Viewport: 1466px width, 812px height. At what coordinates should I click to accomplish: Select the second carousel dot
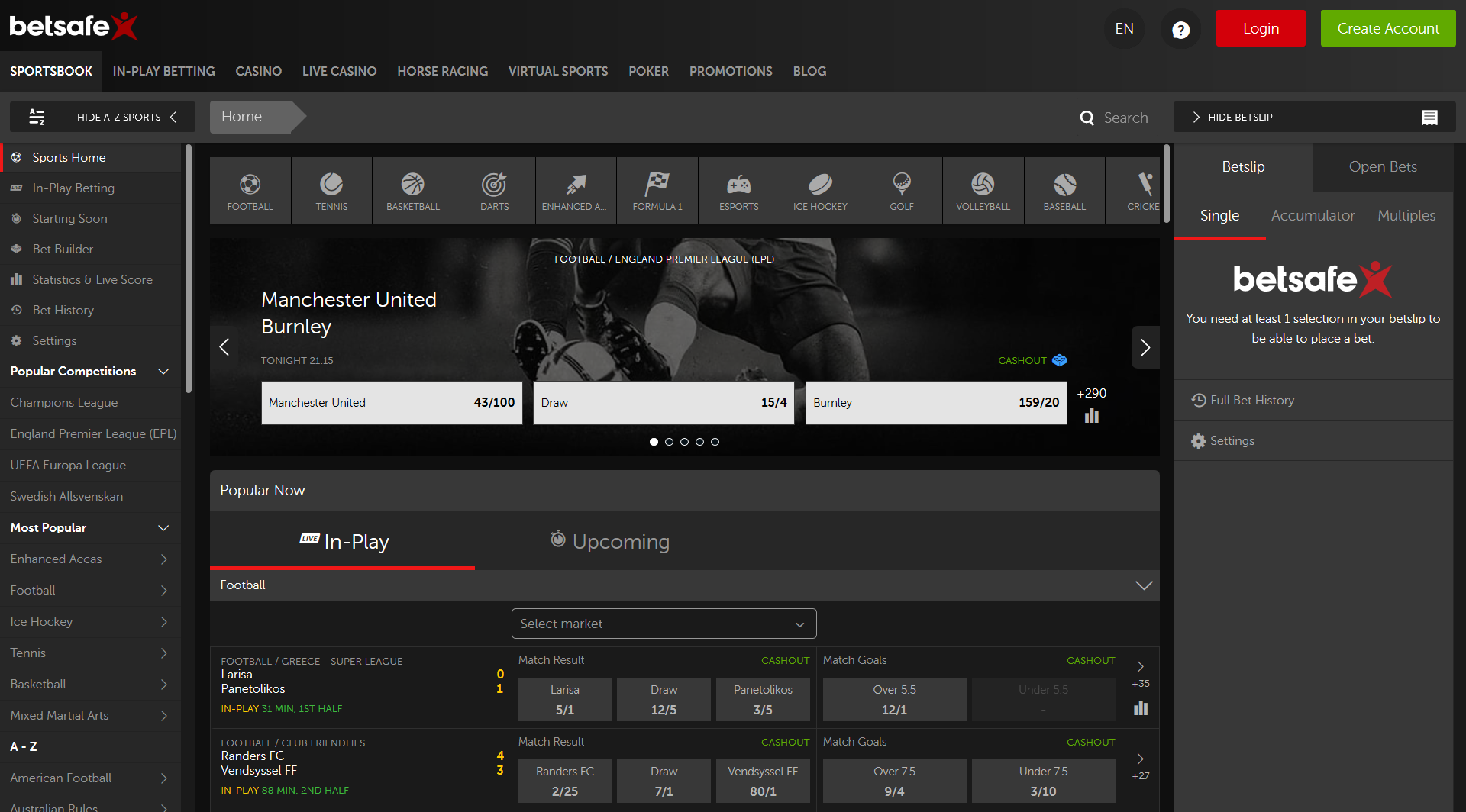(669, 442)
